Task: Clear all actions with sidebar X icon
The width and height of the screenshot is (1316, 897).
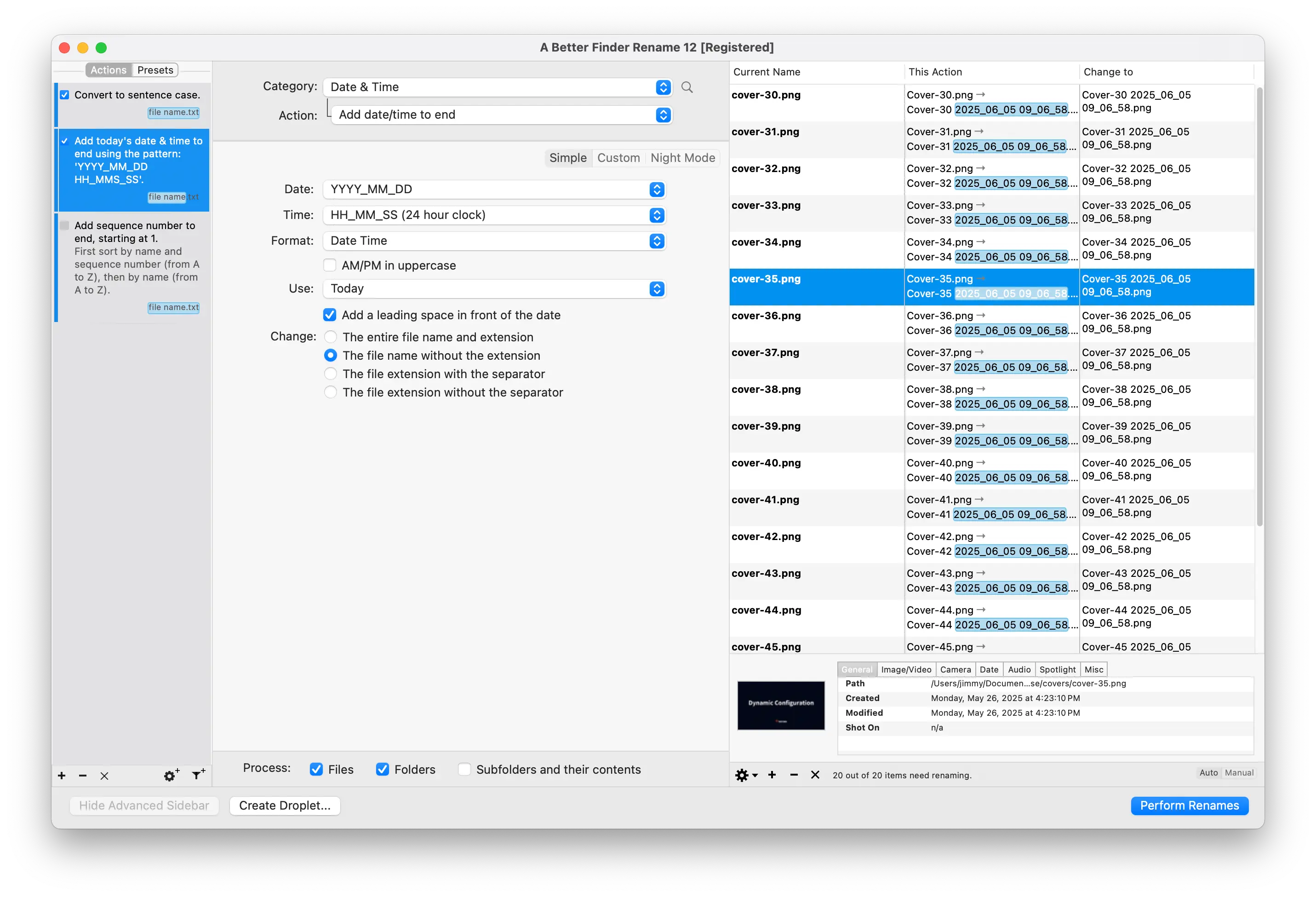Action: pyautogui.click(x=104, y=776)
